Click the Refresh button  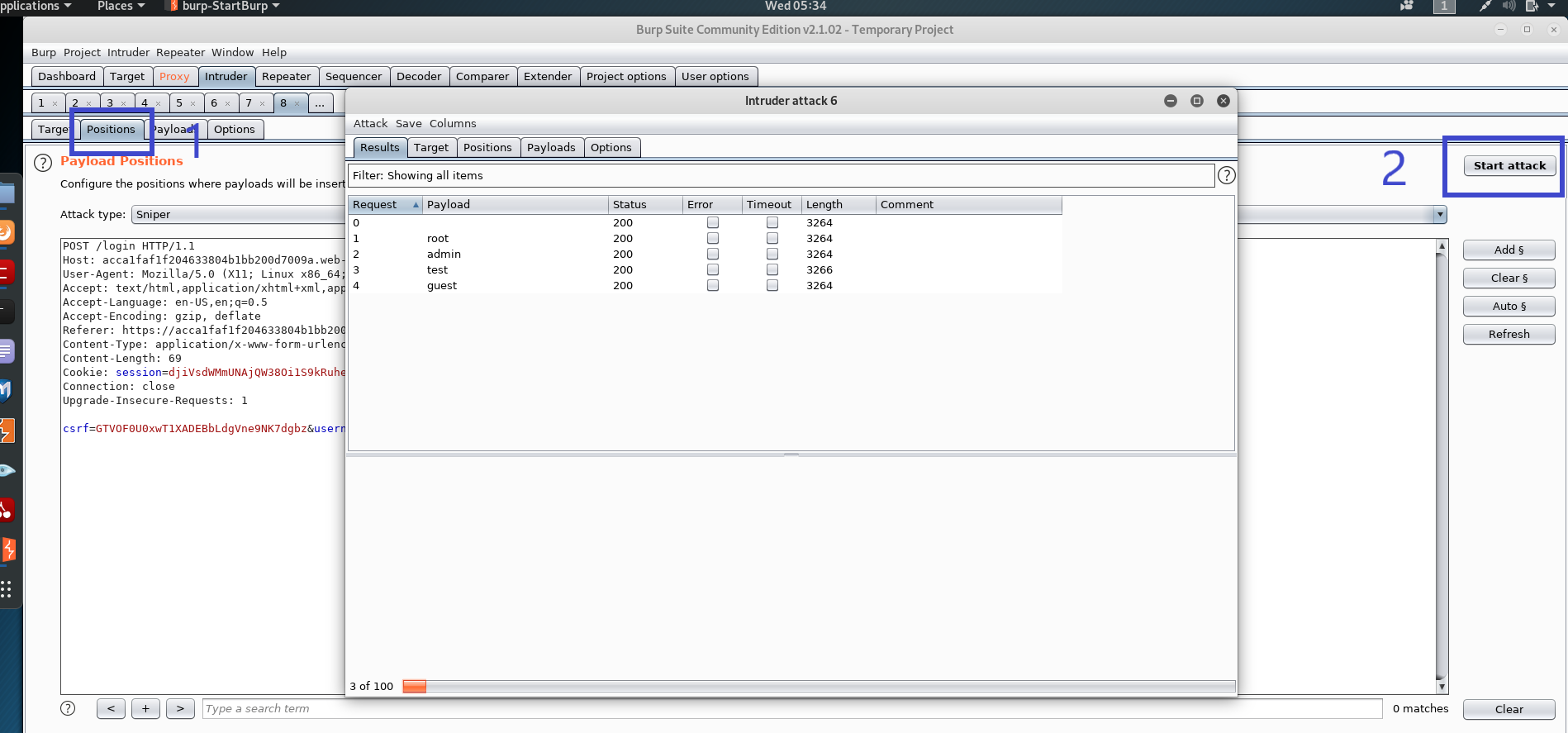pyautogui.click(x=1509, y=334)
